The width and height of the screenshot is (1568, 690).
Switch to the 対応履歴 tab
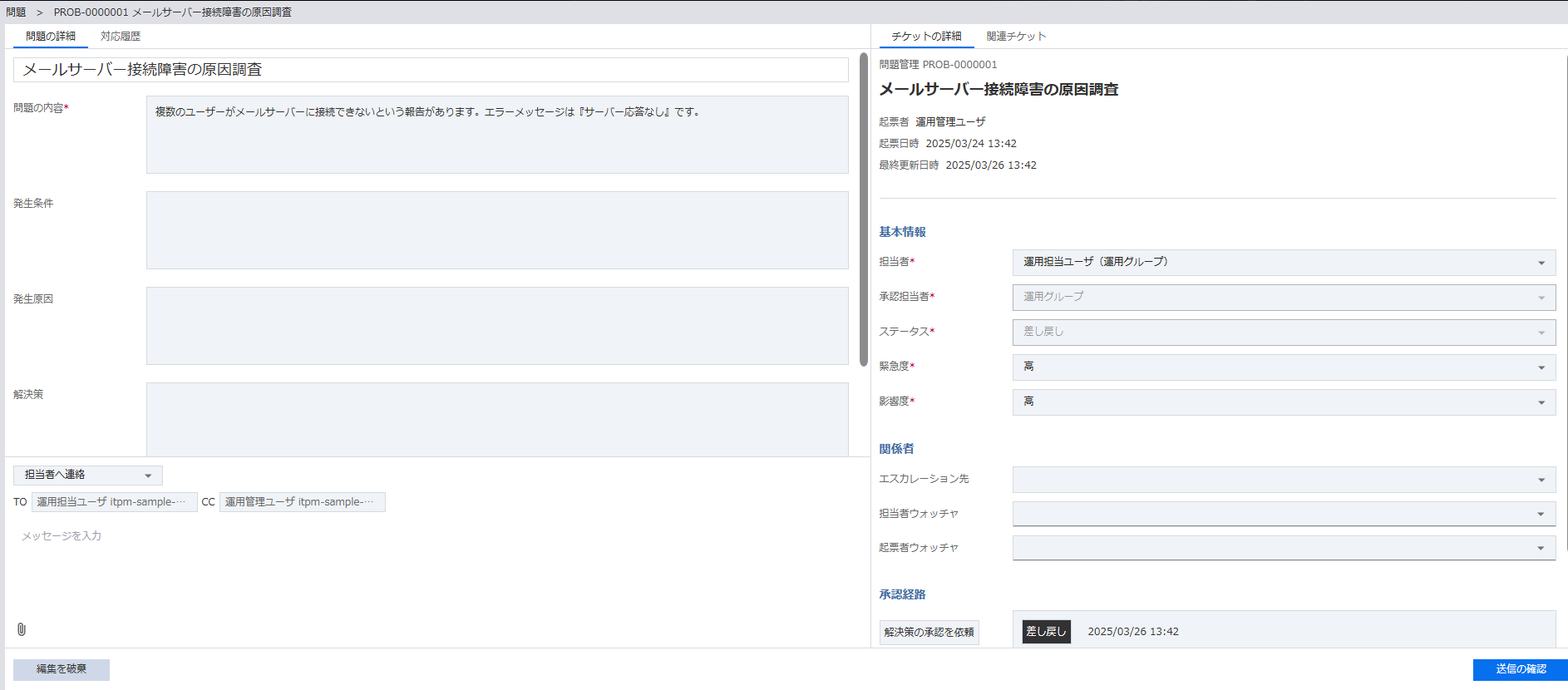click(121, 37)
